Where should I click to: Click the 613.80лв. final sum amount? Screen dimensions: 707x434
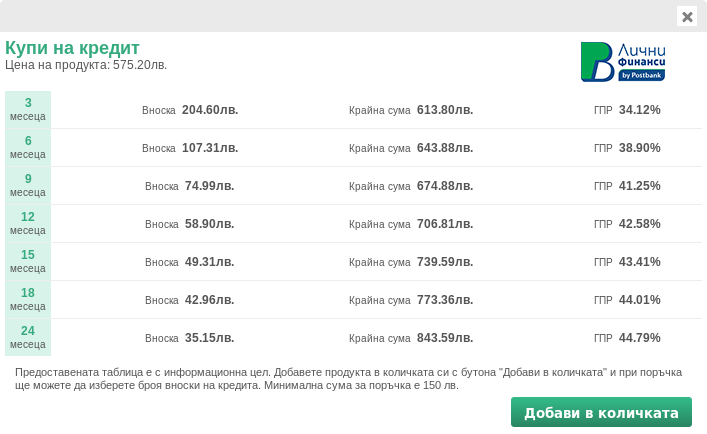pos(445,110)
